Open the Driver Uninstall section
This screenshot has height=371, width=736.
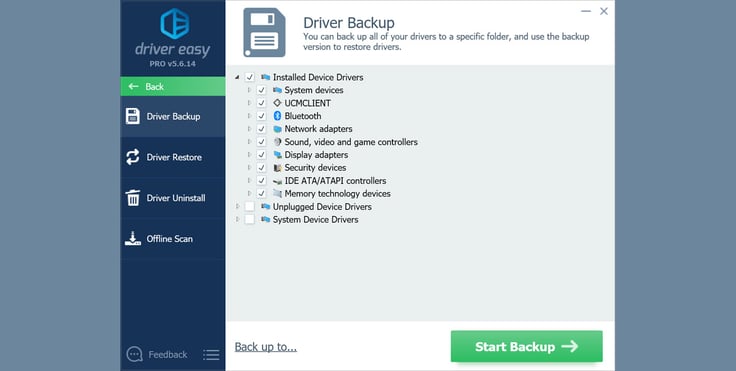(173, 198)
